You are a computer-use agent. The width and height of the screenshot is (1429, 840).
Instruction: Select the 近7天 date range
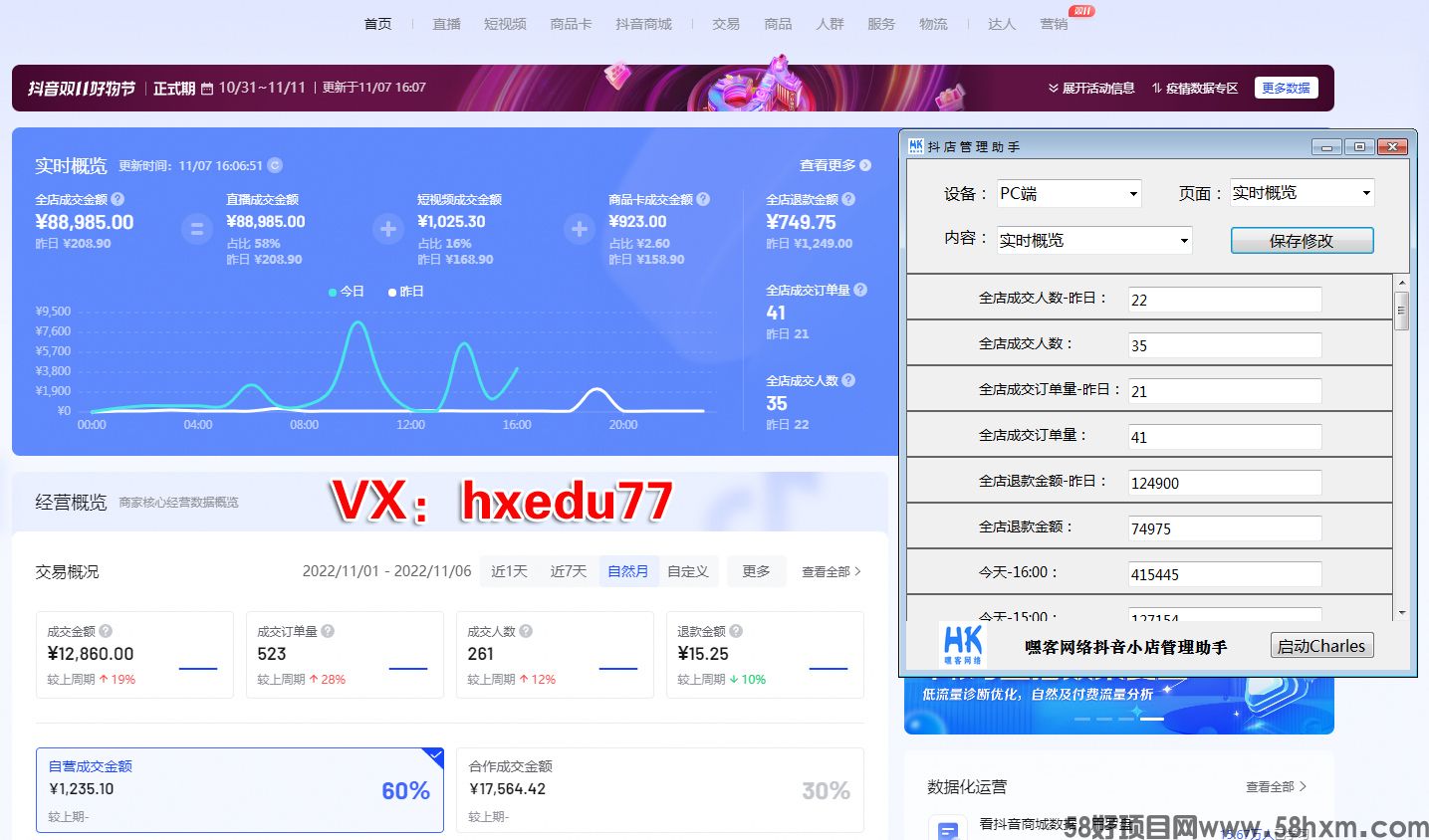point(569,571)
